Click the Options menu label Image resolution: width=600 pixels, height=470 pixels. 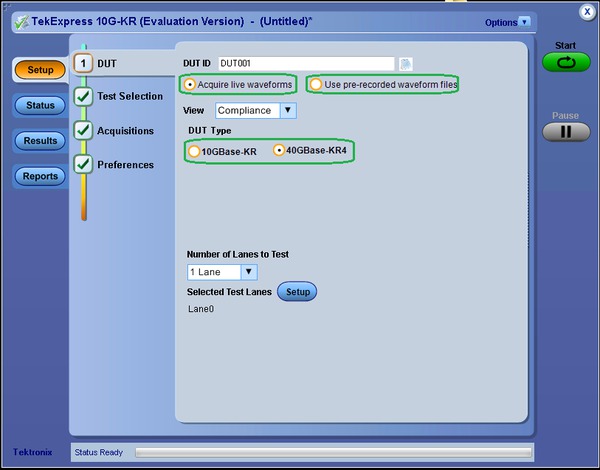[501, 23]
